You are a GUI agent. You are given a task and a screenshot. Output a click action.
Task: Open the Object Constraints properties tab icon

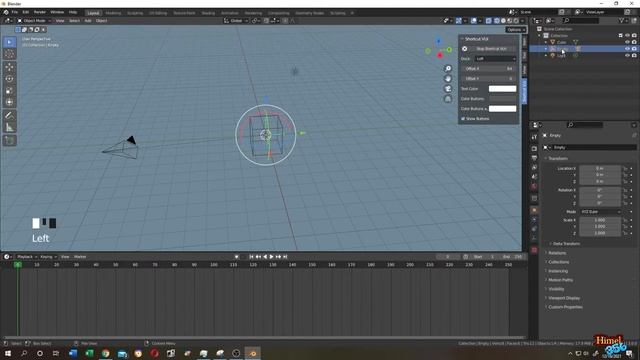[x=534, y=229]
